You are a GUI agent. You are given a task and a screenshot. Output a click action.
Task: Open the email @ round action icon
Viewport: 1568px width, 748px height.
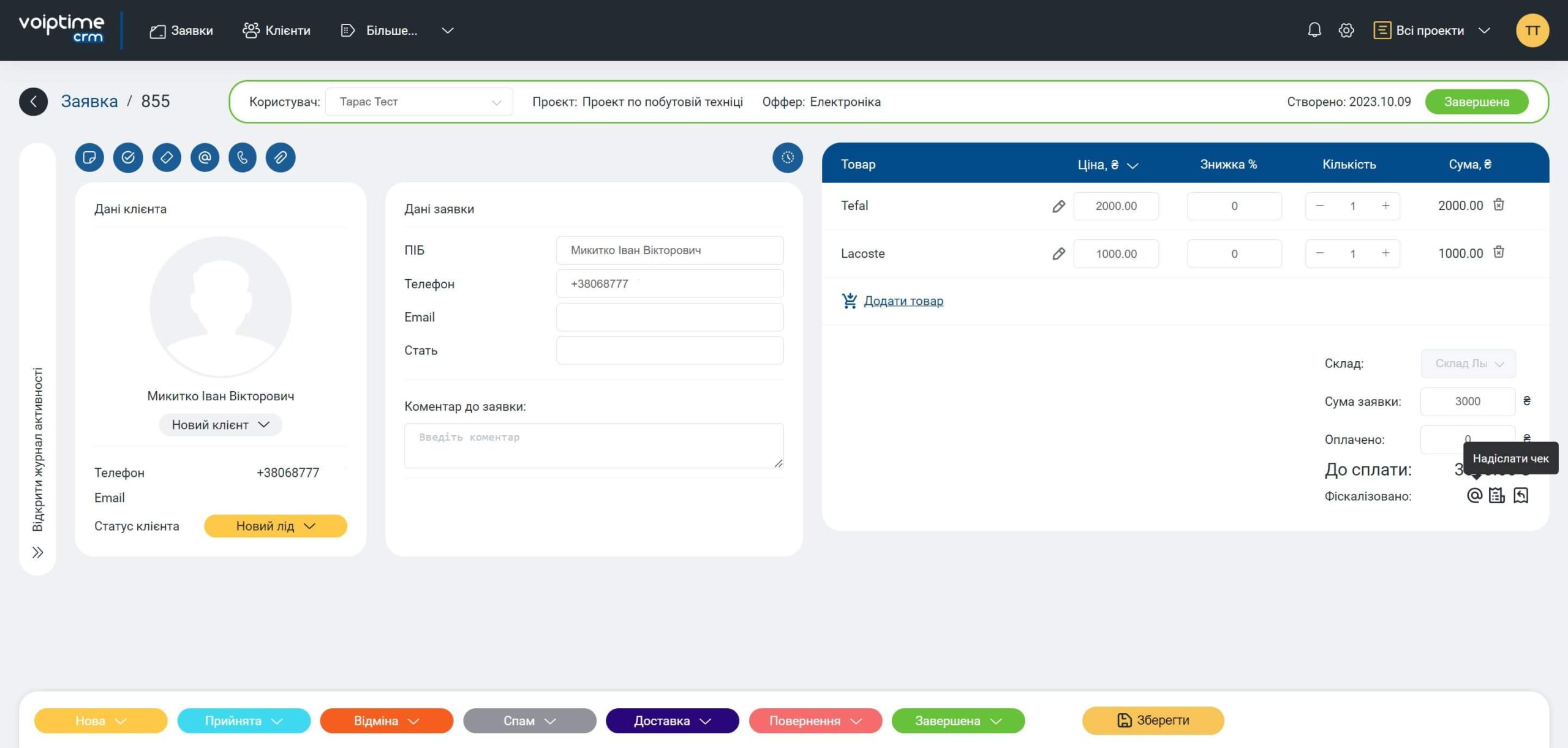tap(205, 158)
